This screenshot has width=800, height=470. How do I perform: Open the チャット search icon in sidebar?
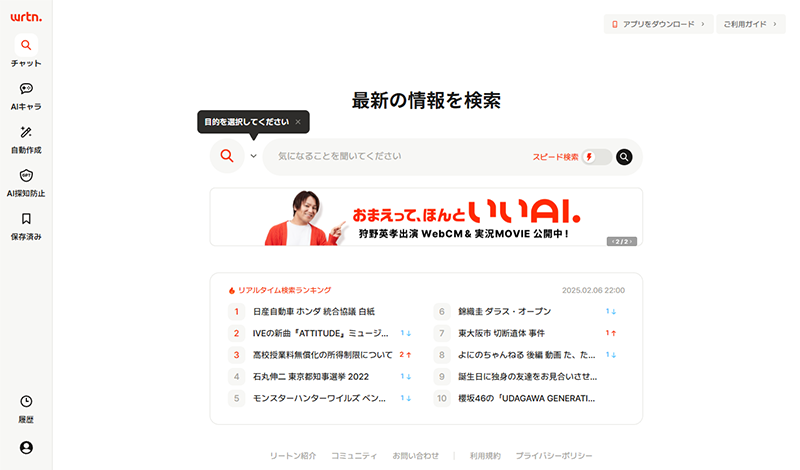click(26, 45)
